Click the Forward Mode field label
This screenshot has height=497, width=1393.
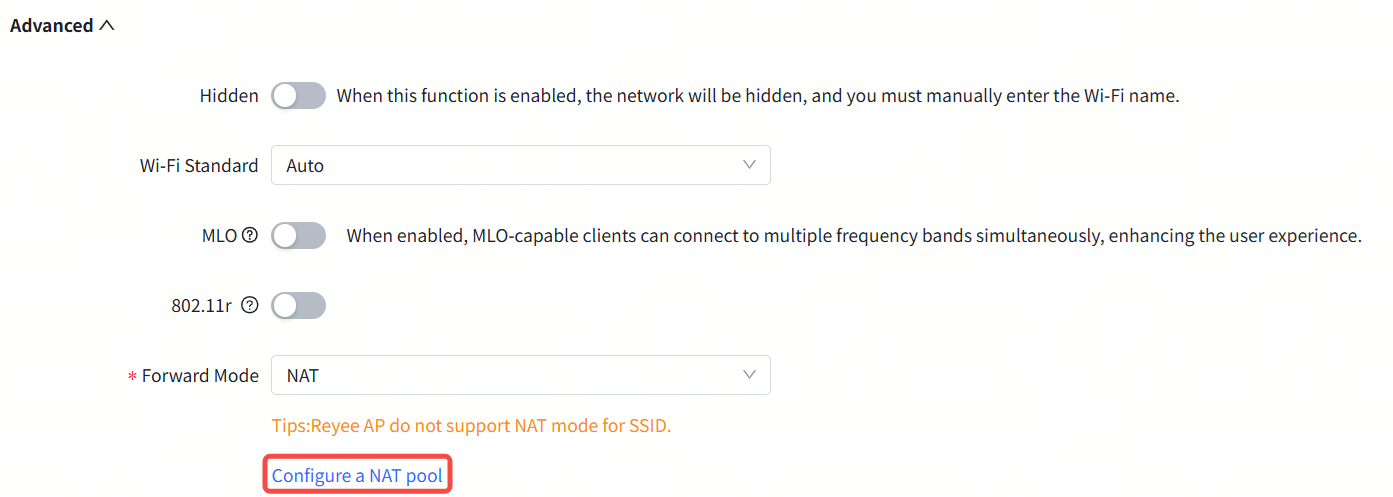click(200, 376)
